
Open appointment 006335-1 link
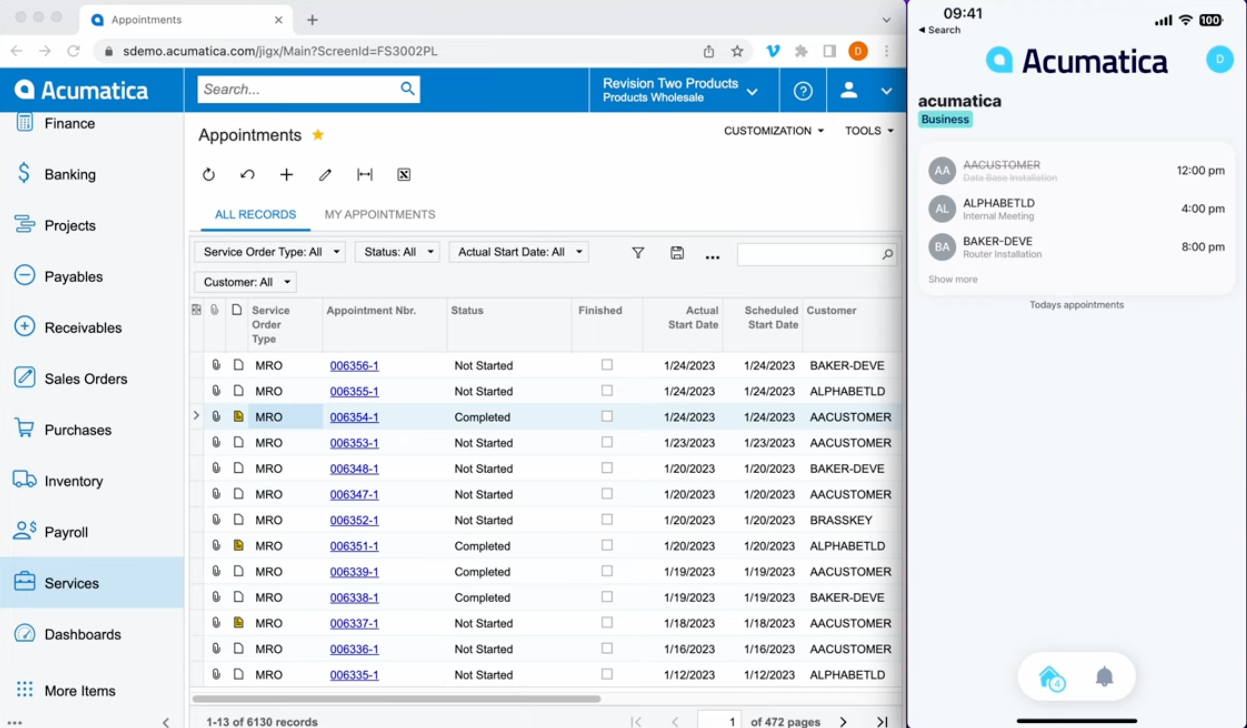(354, 675)
